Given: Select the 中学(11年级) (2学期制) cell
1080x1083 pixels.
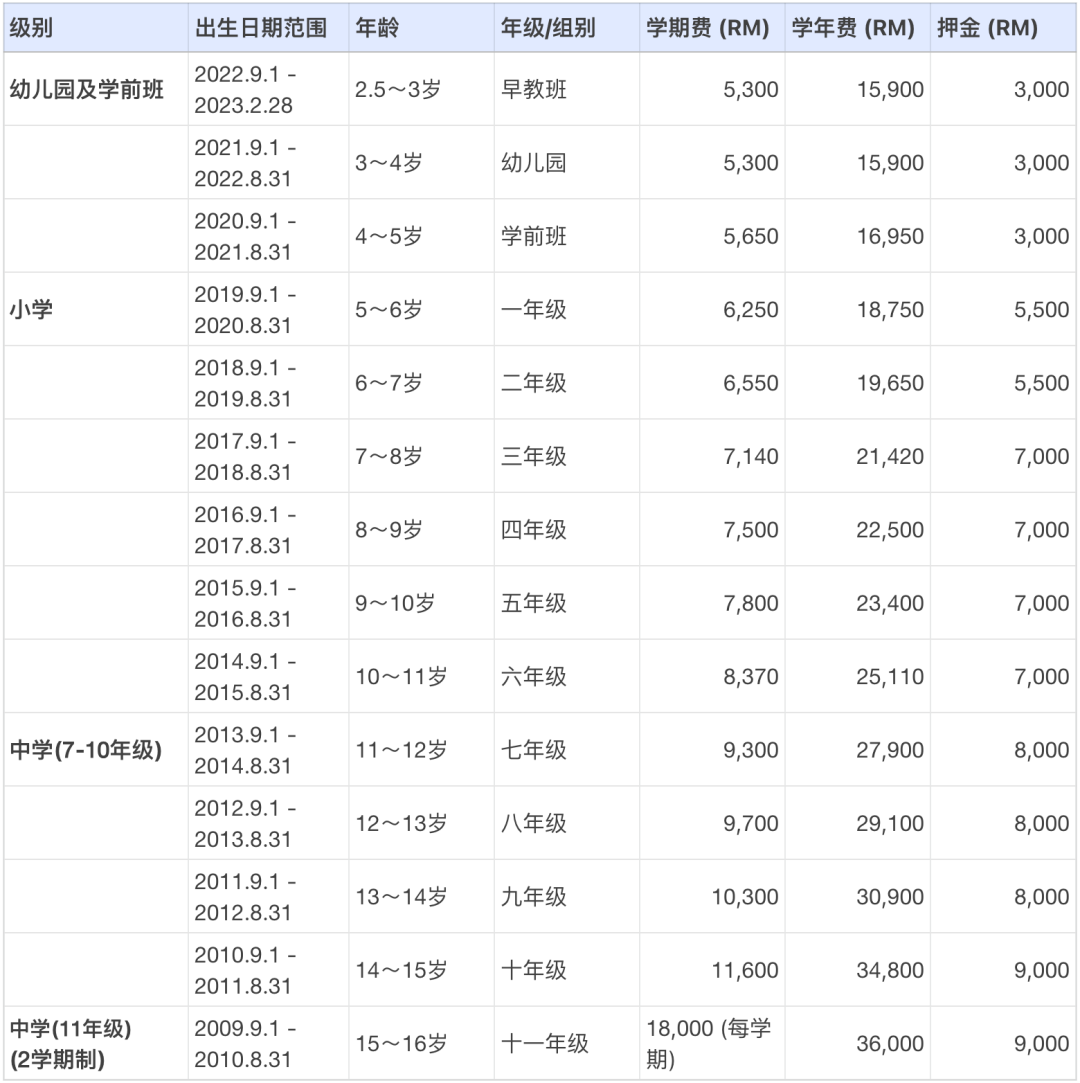Looking at the screenshot, I should tap(95, 1044).
